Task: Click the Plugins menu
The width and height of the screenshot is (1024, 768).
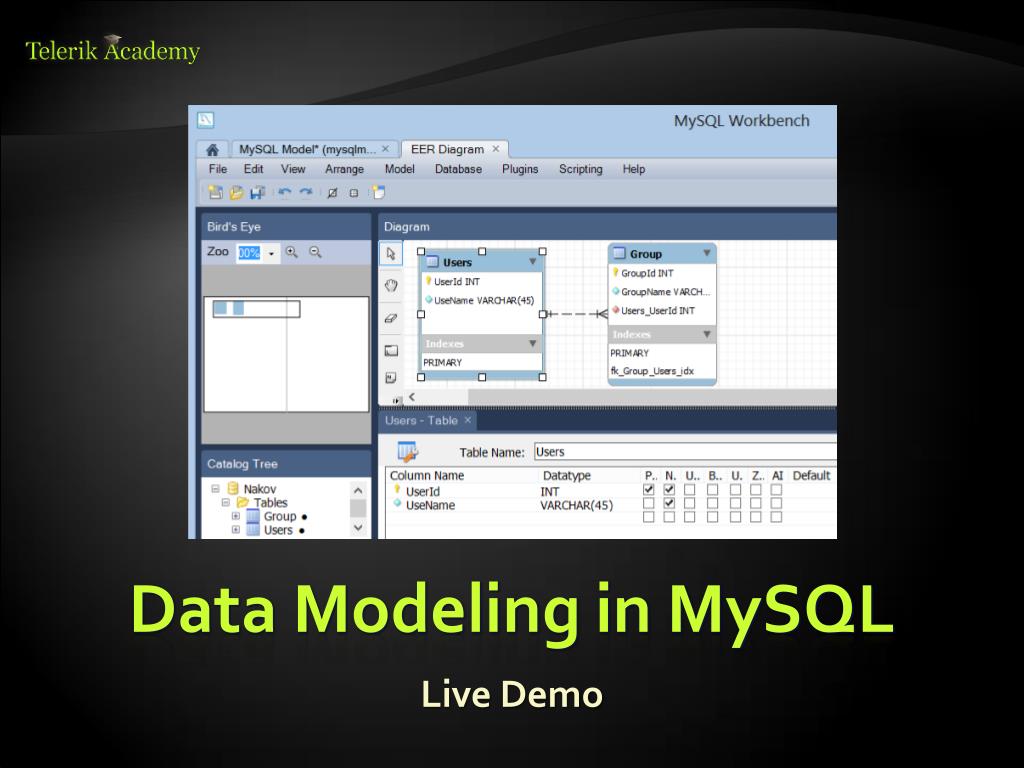Action: pos(520,169)
